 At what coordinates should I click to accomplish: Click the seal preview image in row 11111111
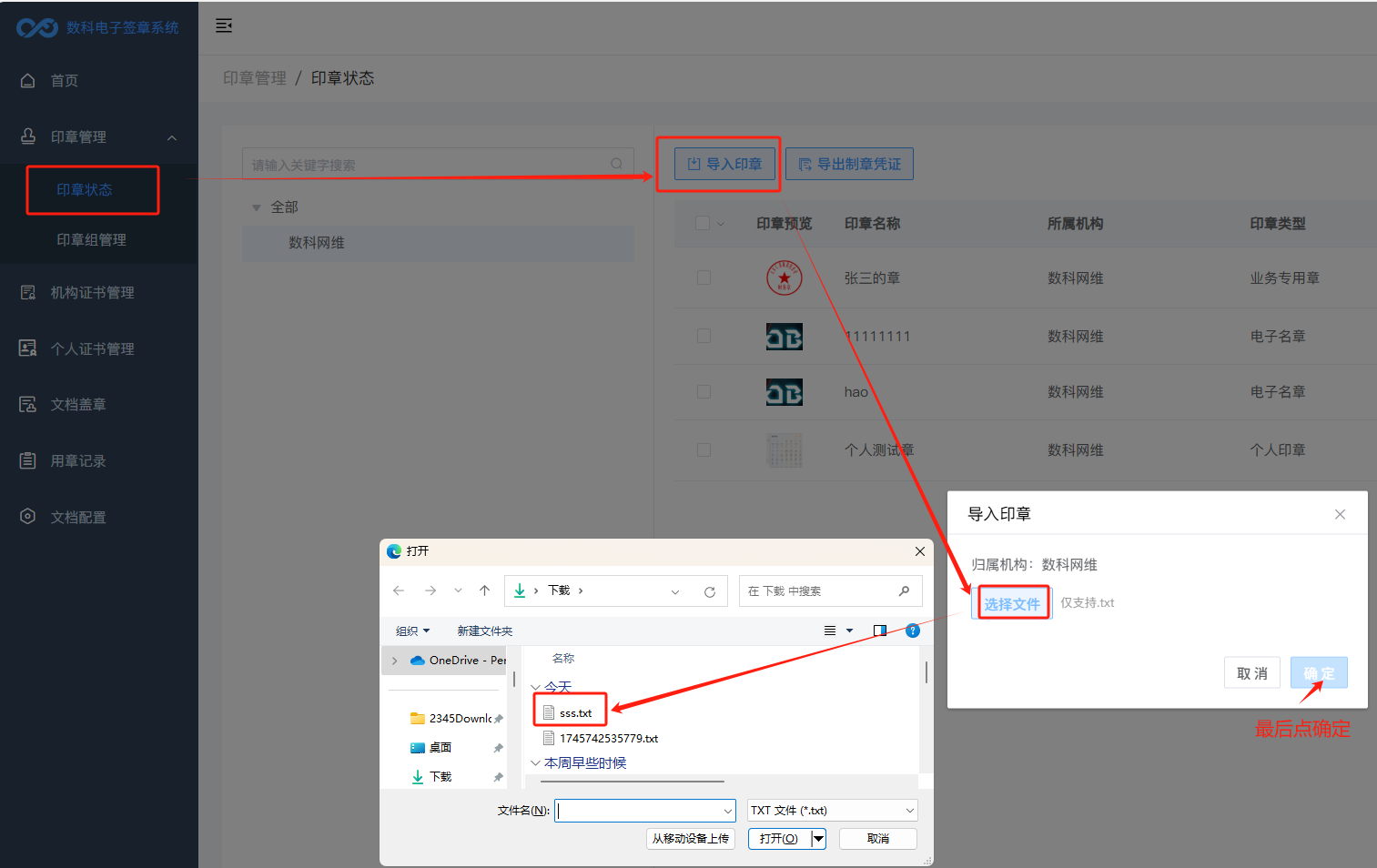785,337
